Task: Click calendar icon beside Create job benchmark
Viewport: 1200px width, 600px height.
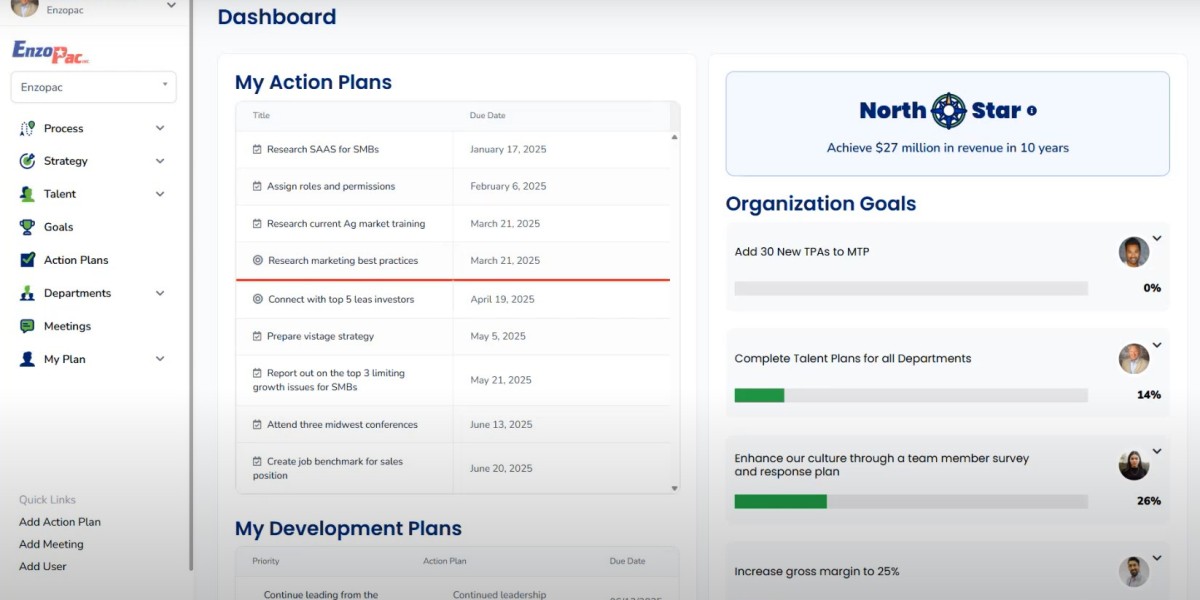Action: [257, 461]
